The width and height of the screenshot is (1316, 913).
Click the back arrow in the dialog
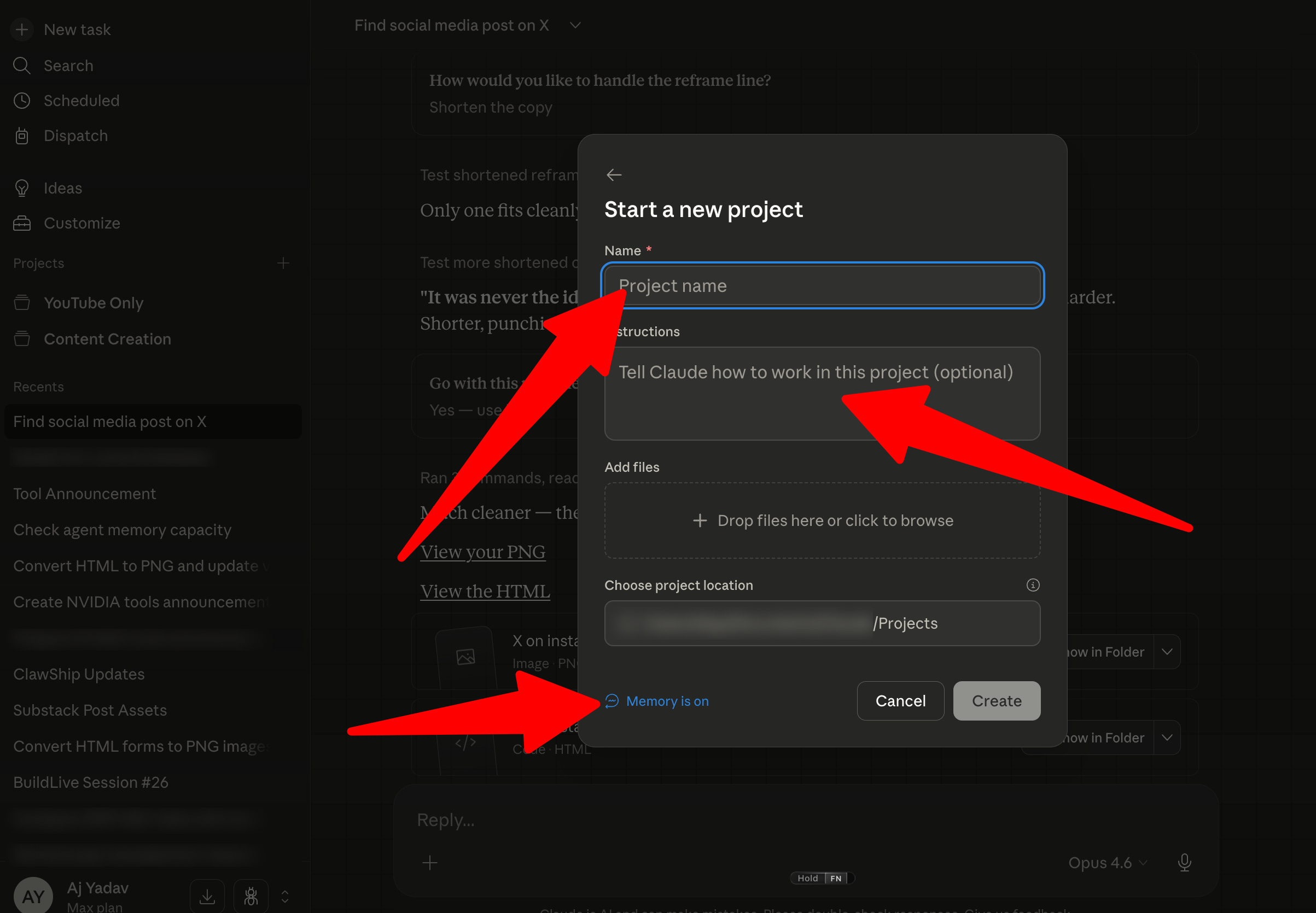pos(613,174)
